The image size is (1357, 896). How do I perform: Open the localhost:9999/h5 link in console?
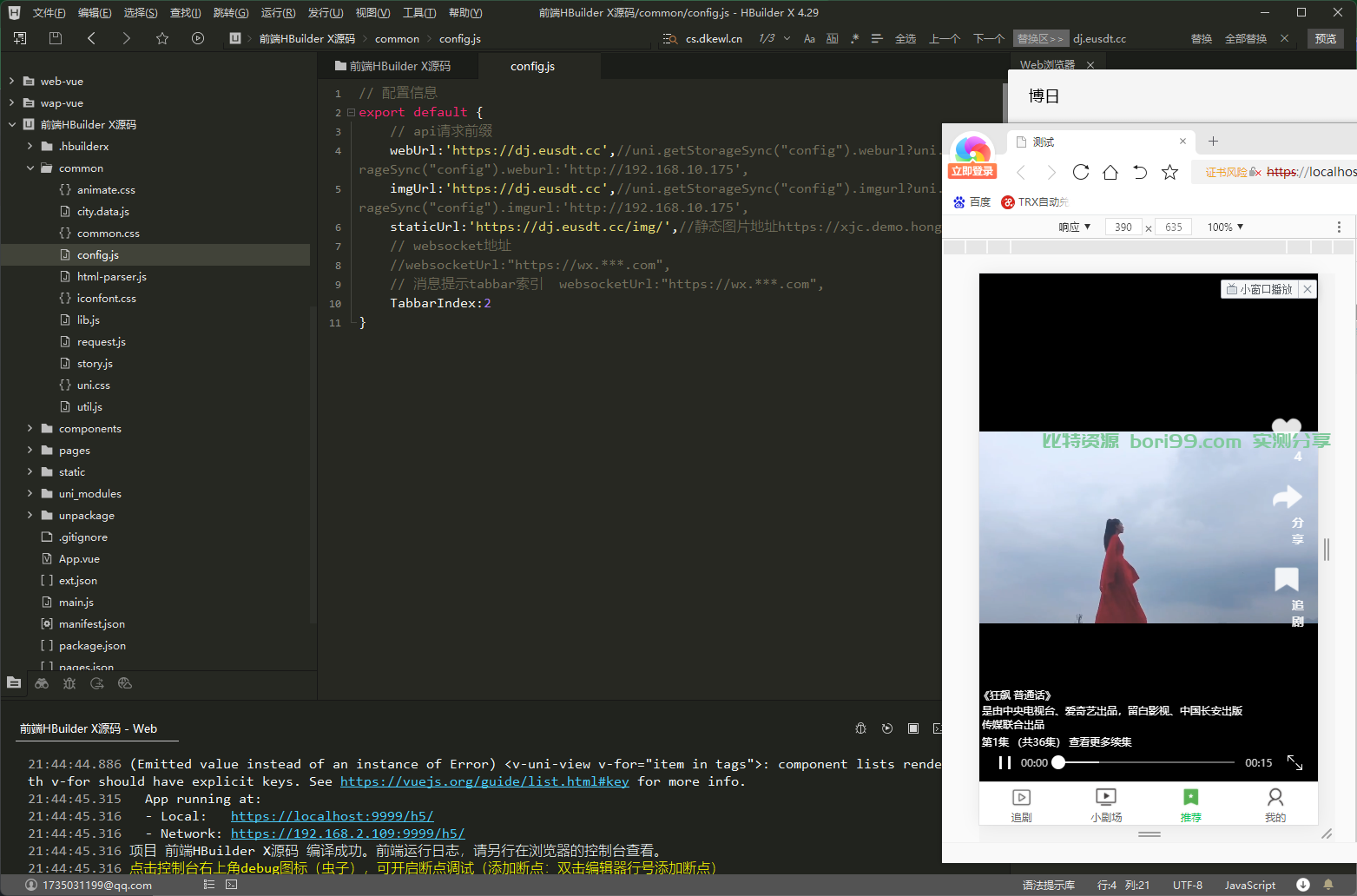333,816
